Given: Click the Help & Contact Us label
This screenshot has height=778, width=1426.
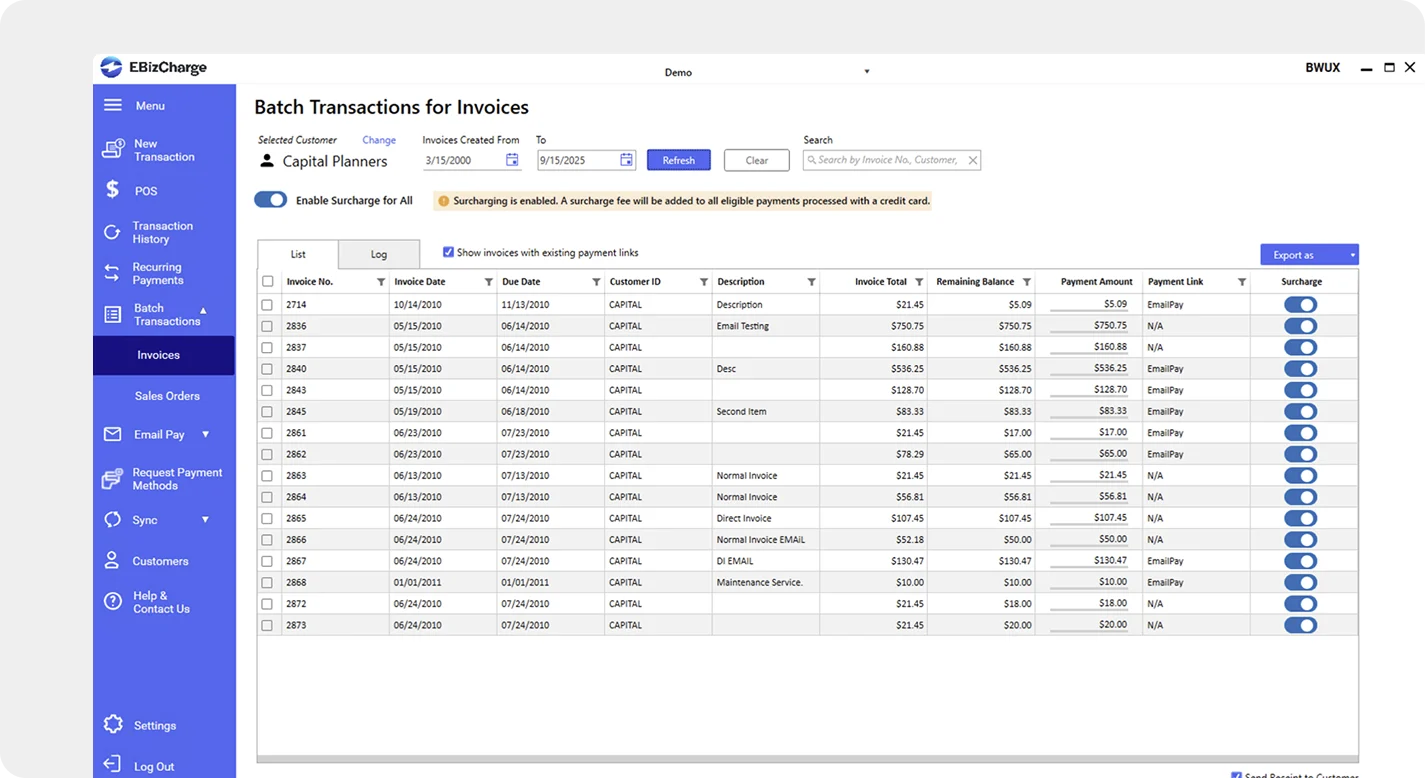Looking at the screenshot, I should pos(161,602).
